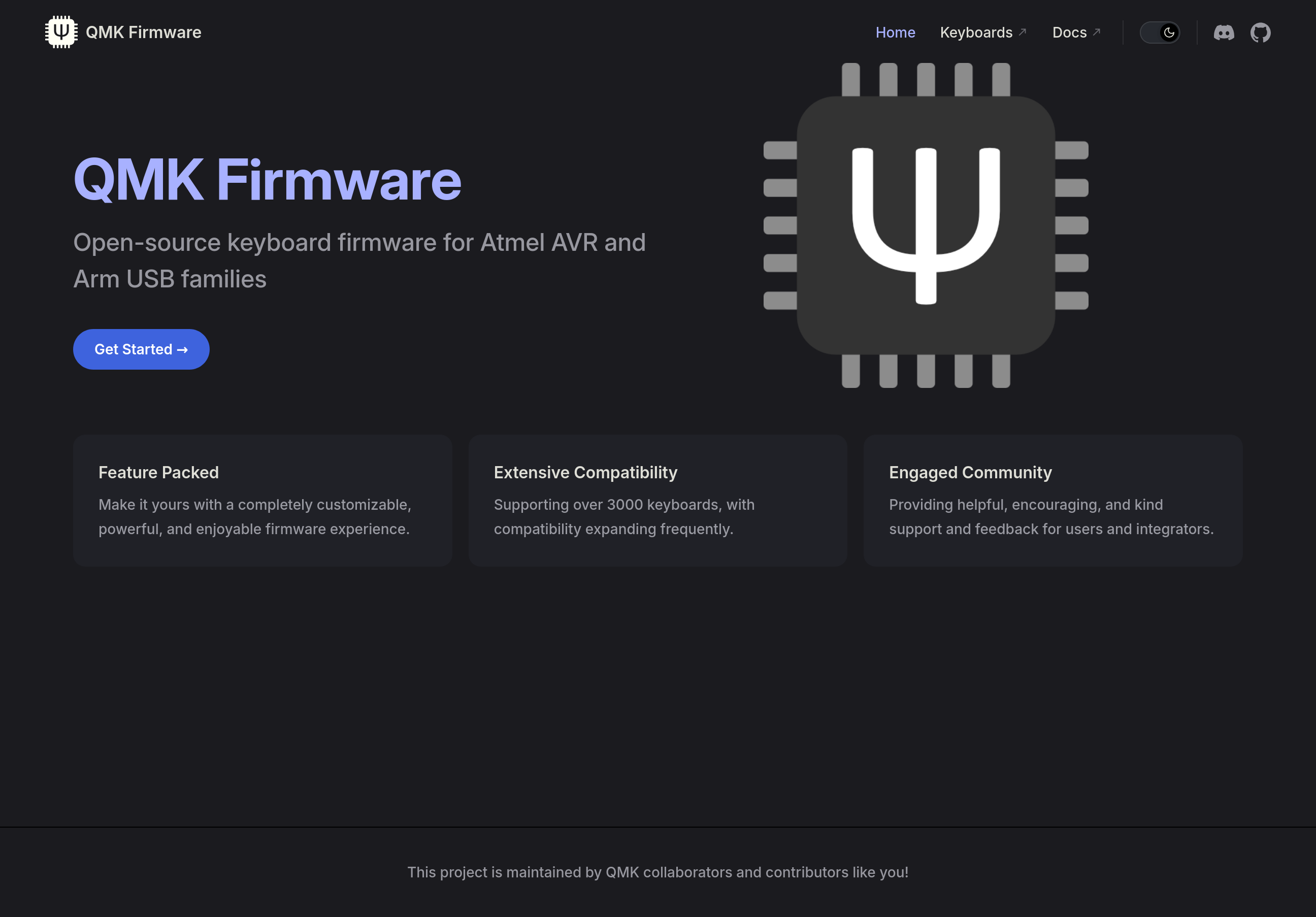The width and height of the screenshot is (1316, 917).
Task: Click the QMK Firmware site title
Action: [x=143, y=32]
